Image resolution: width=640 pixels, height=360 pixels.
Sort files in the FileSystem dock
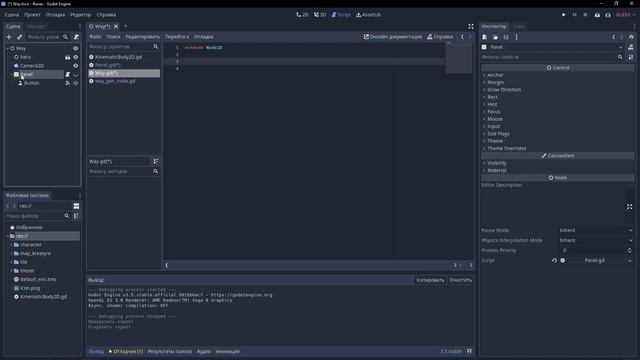pyautogui.click(x=76, y=216)
